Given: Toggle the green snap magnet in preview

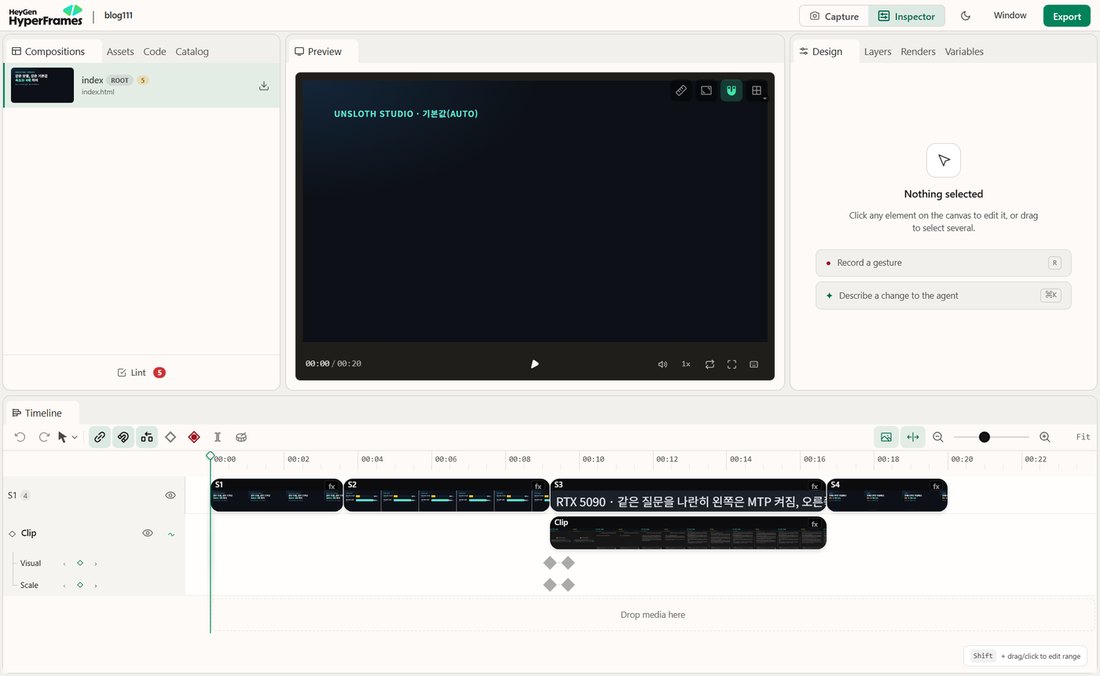Looking at the screenshot, I should click(x=731, y=90).
